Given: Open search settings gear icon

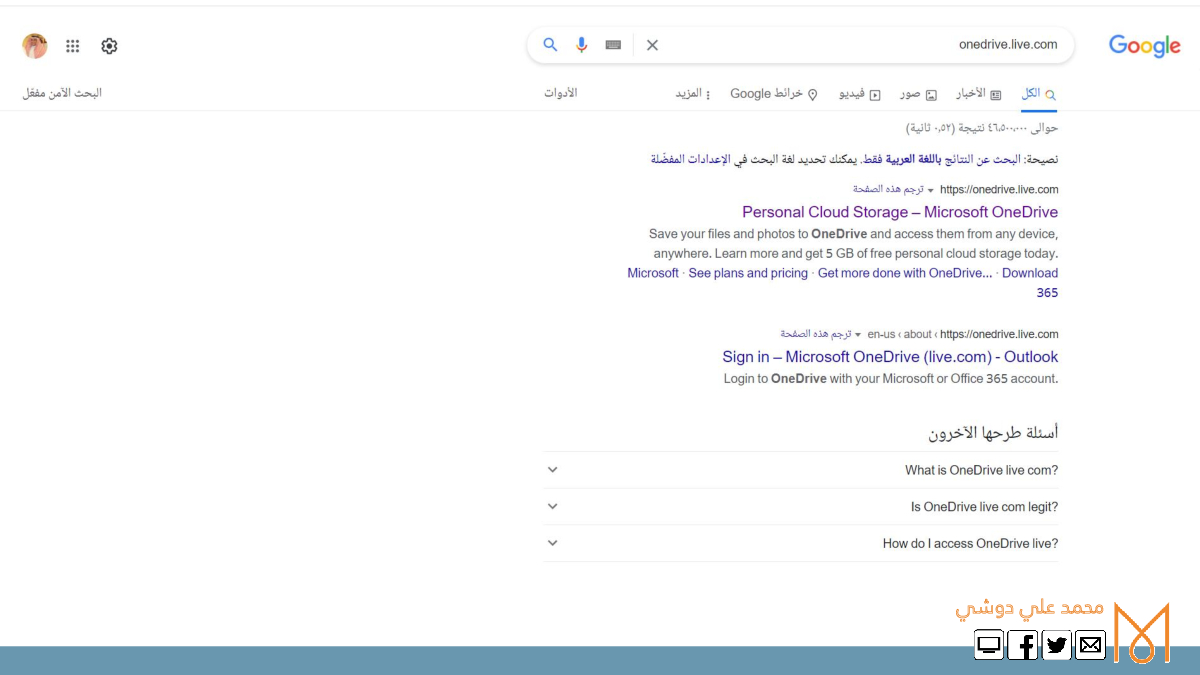Looking at the screenshot, I should tap(109, 46).
